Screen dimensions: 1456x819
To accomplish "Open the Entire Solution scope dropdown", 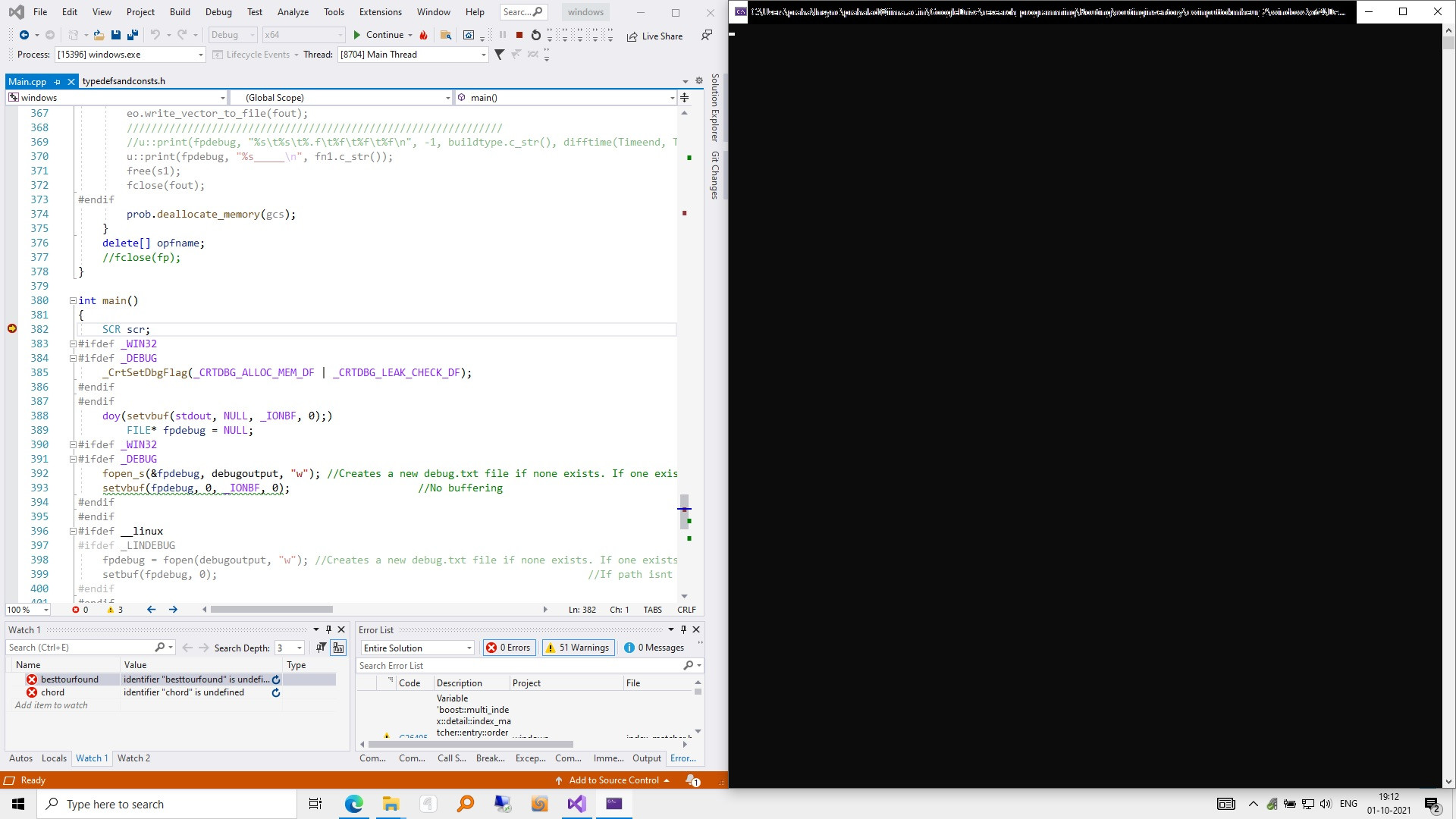I will coord(469,648).
